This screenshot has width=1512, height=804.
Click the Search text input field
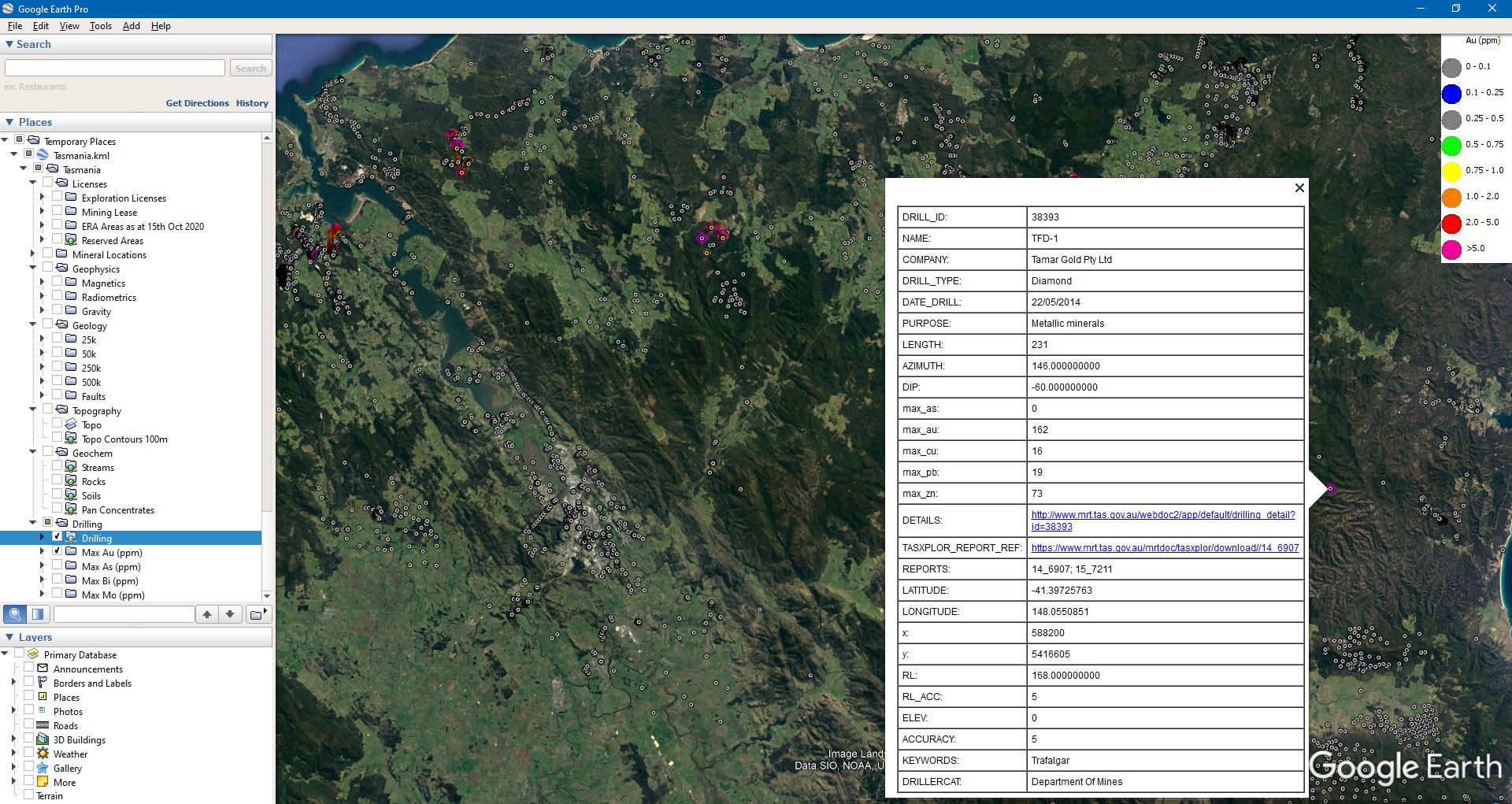(115, 69)
